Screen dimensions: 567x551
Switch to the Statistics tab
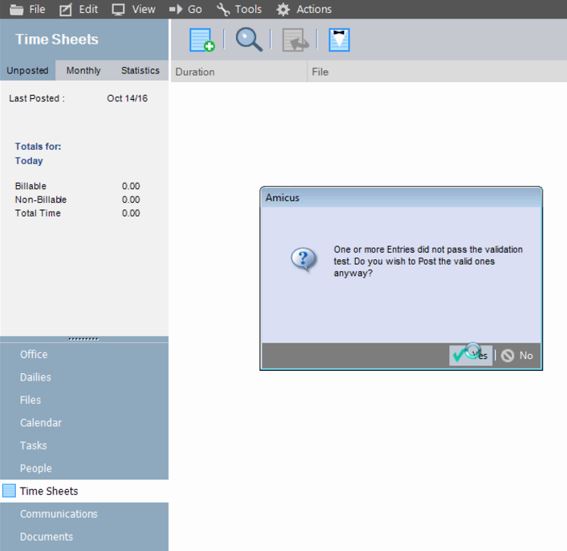[x=140, y=70]
